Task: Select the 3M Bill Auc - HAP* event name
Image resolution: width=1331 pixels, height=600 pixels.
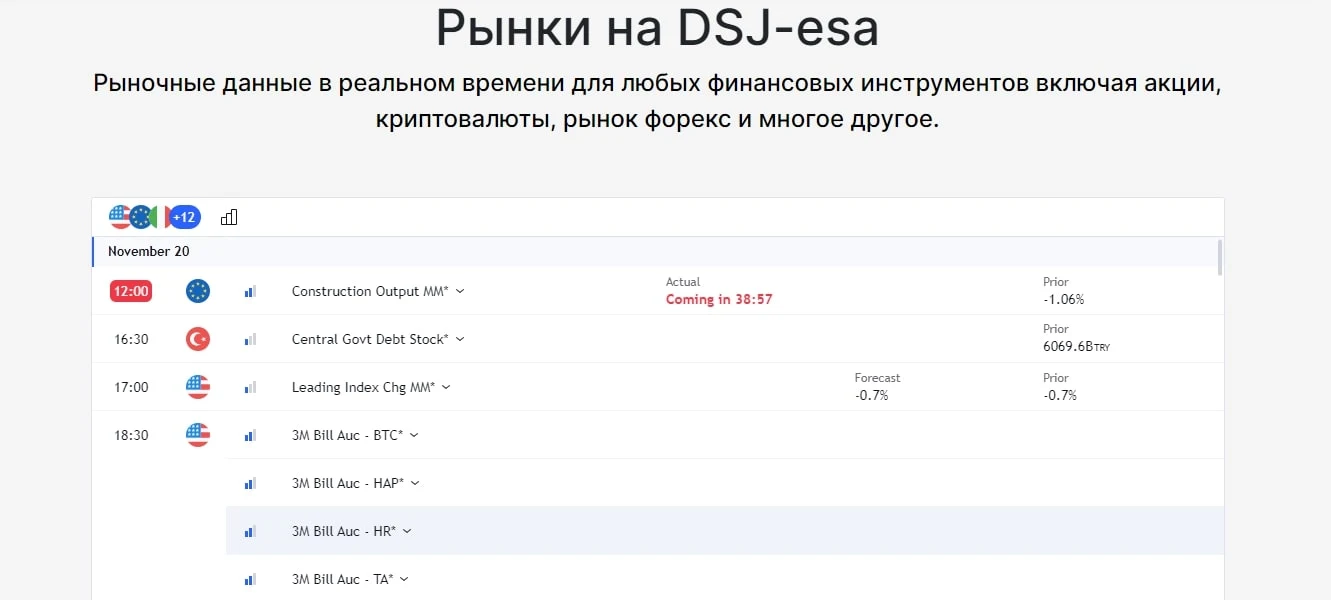Action: [348, 483]
